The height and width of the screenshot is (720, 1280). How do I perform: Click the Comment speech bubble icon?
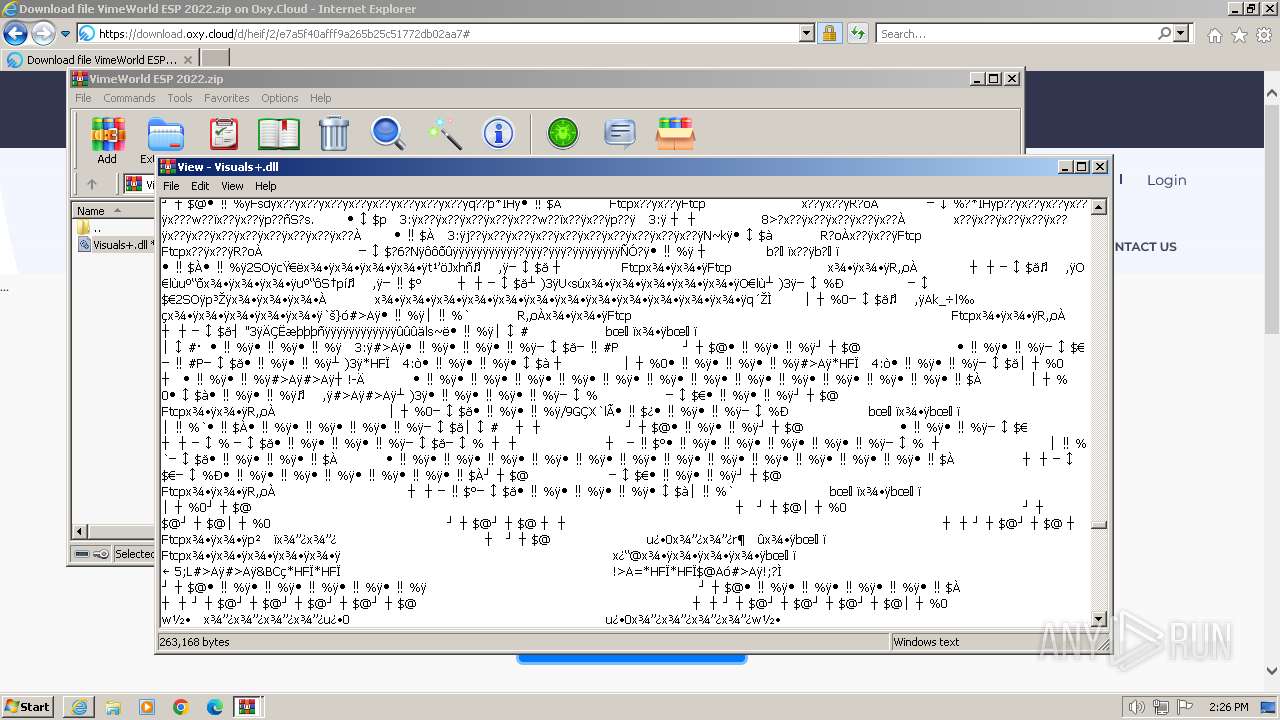pyautogui.click(x=620, y=134)
